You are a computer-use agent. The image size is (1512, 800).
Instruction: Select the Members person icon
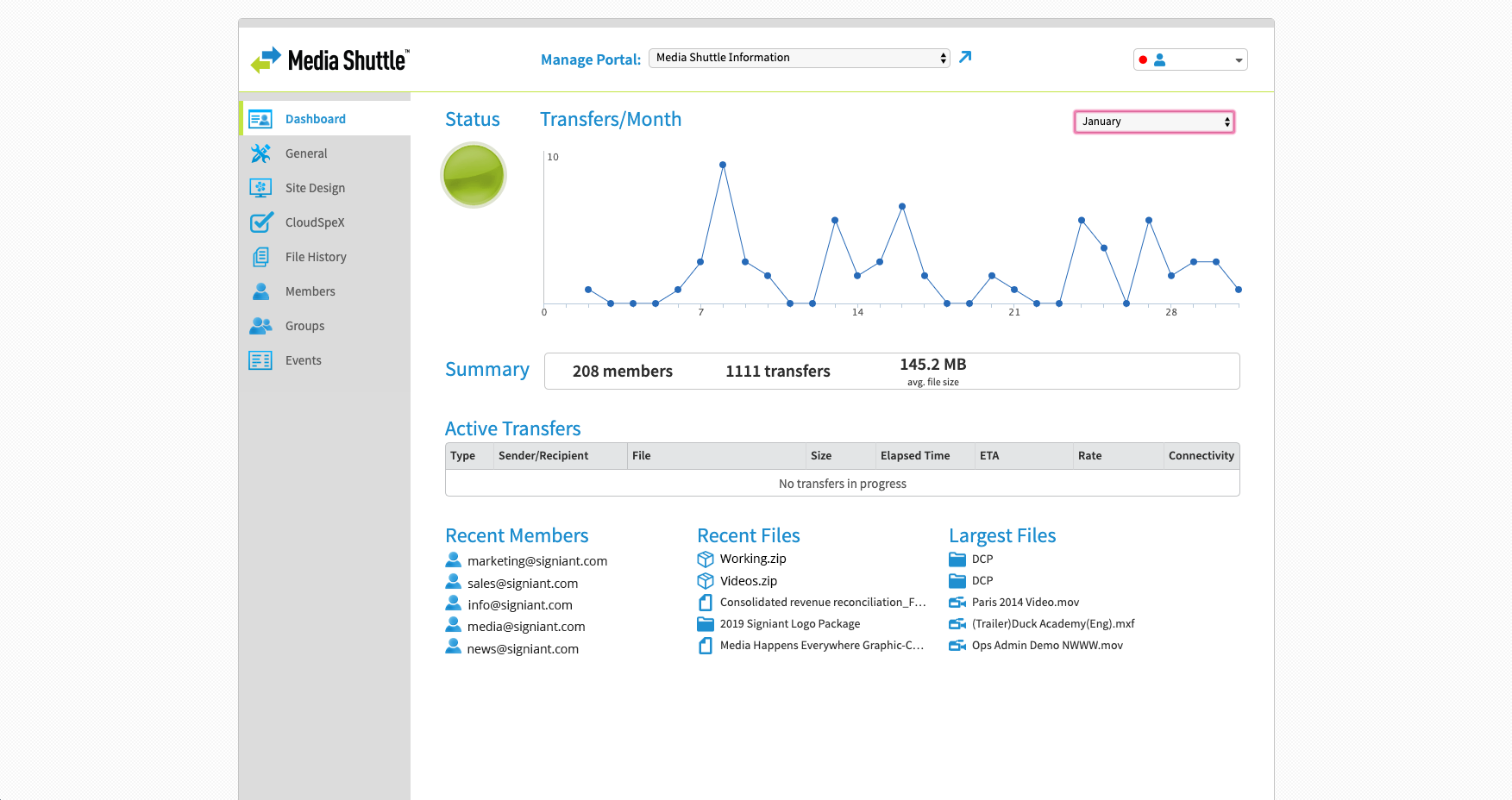click(260, 291)
